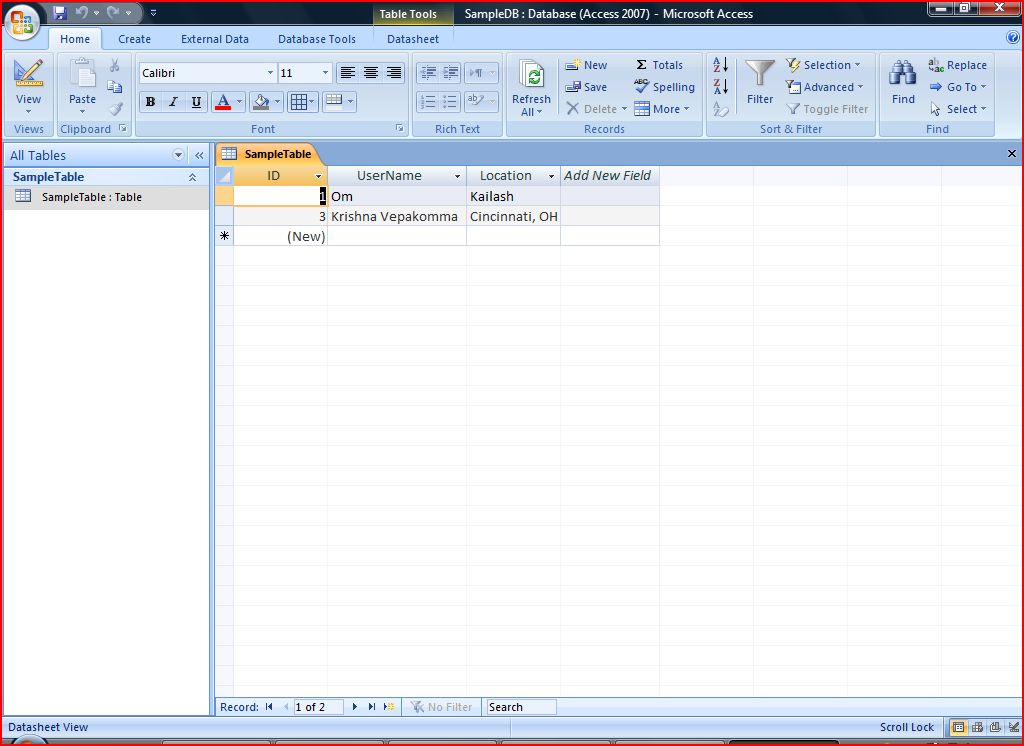This screenshot has height=746, width=1024.
Task: Click the Increase indent icon in Rich Text
Action: pos(451,73)
